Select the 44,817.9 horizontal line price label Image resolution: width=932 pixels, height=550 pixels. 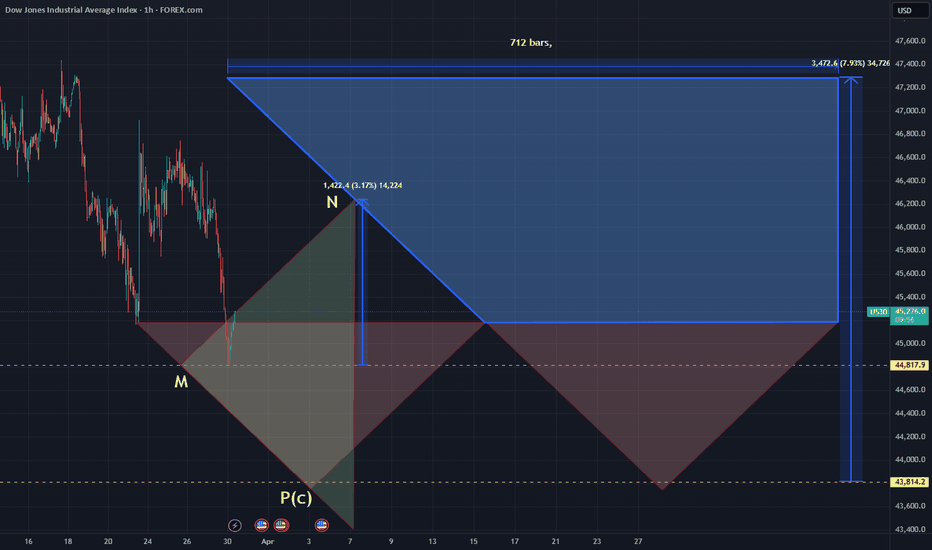click(910, 365)
